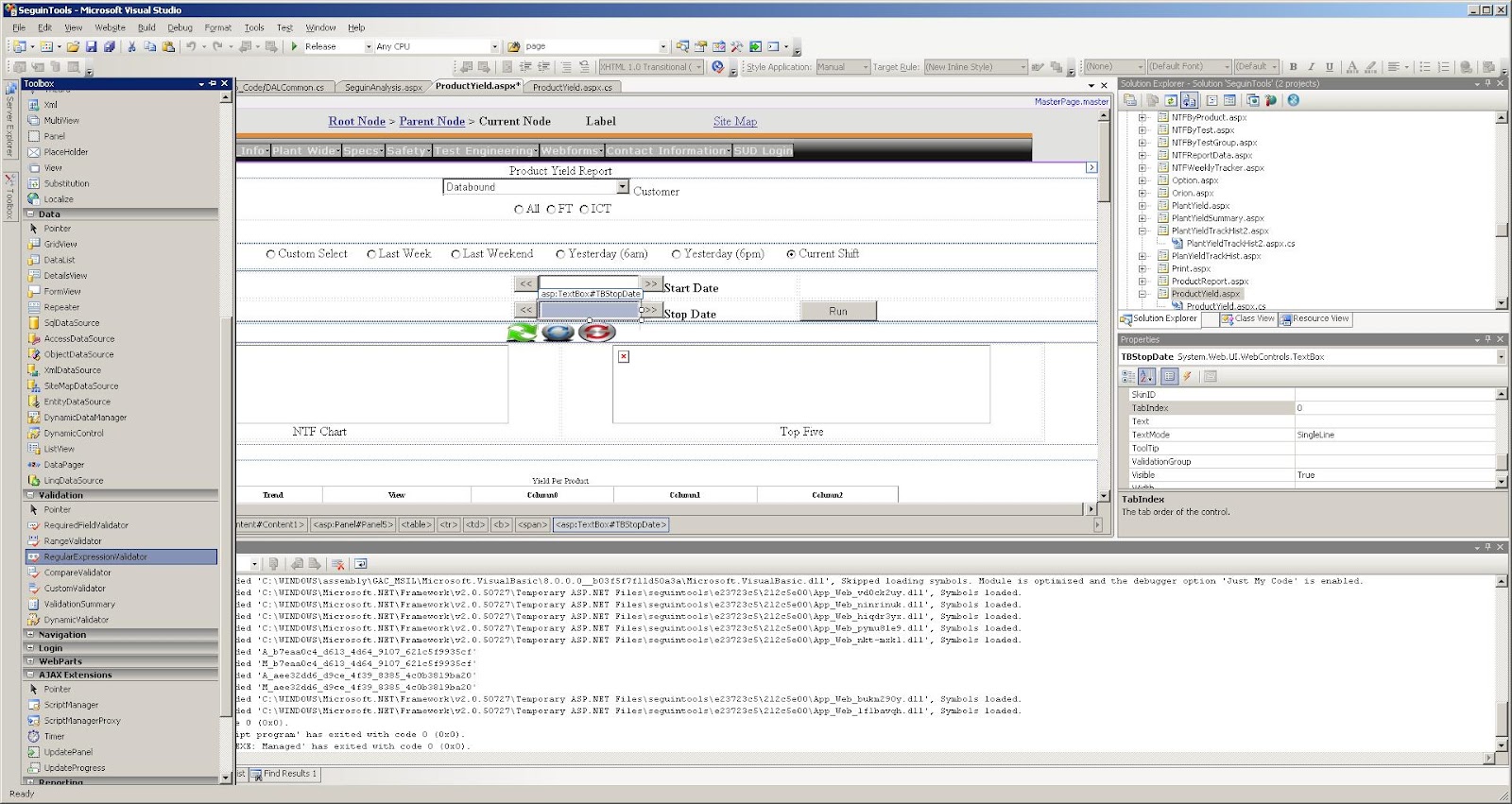The height and width of the screenshot is (804, 1512).
Task: Click the Alphabetical sort icon in Properties
Action: tap(1147, 376)
